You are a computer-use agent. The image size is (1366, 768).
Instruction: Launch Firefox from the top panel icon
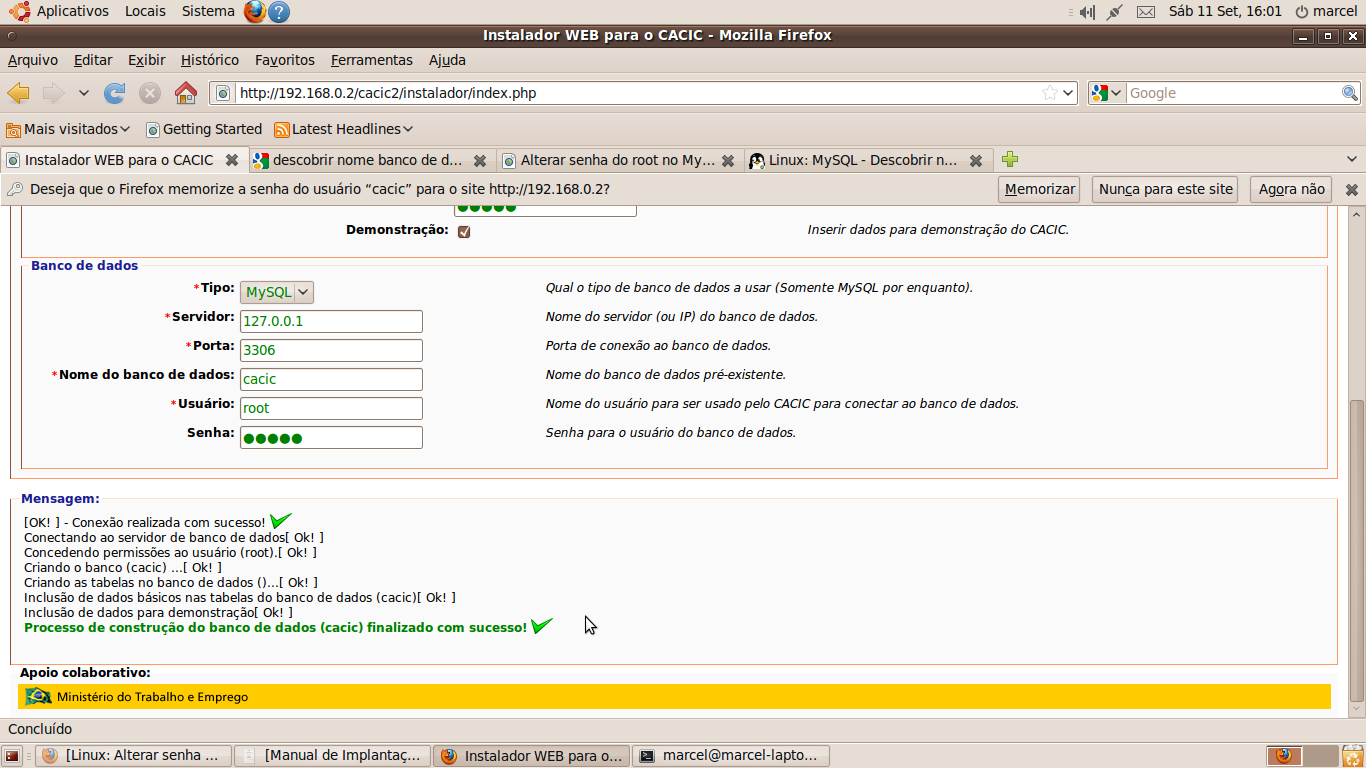tap(255, 11)
